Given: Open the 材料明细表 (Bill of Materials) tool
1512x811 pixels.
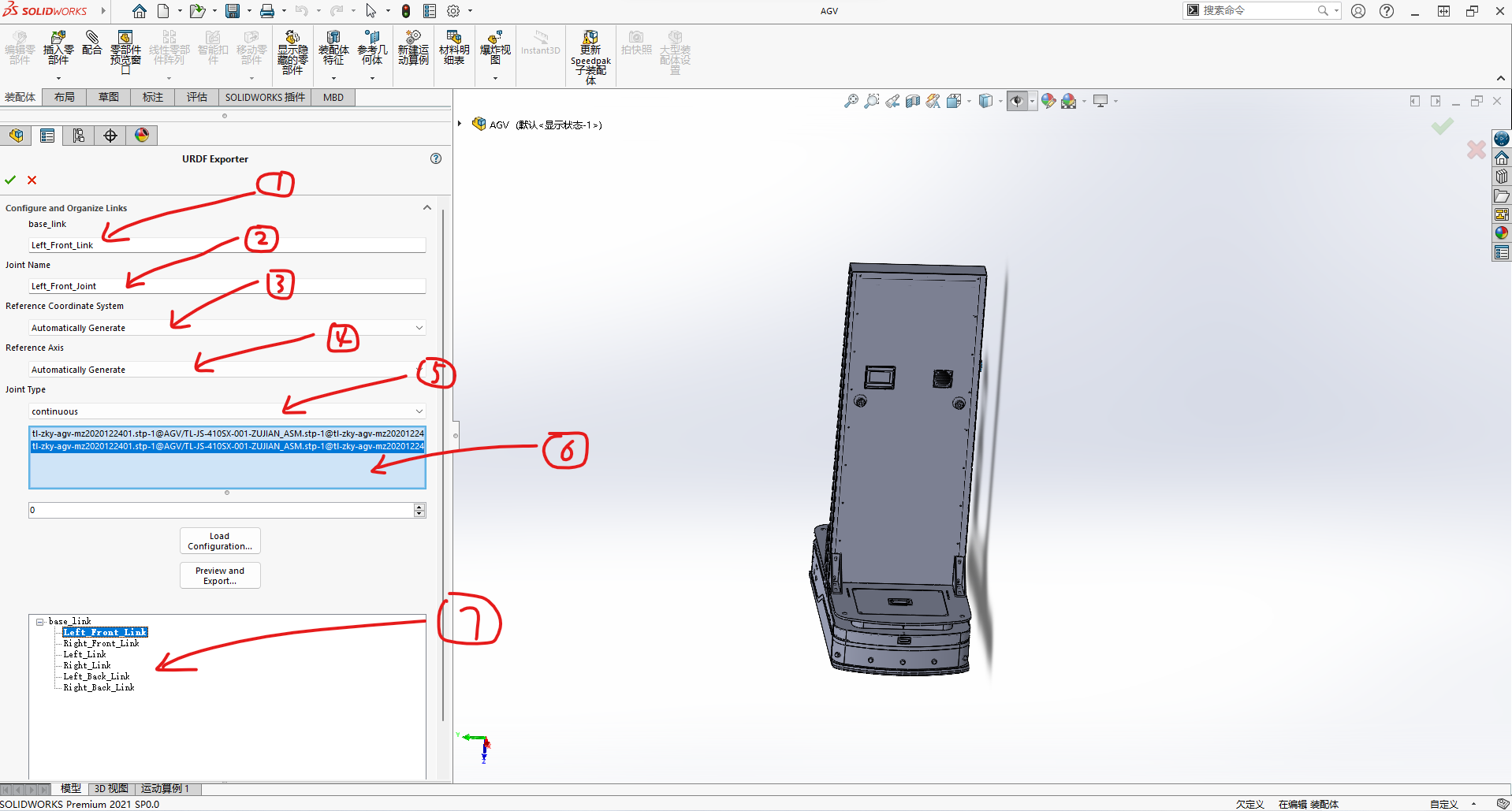Looking at the screenshot, I should [x=454, y=49].
